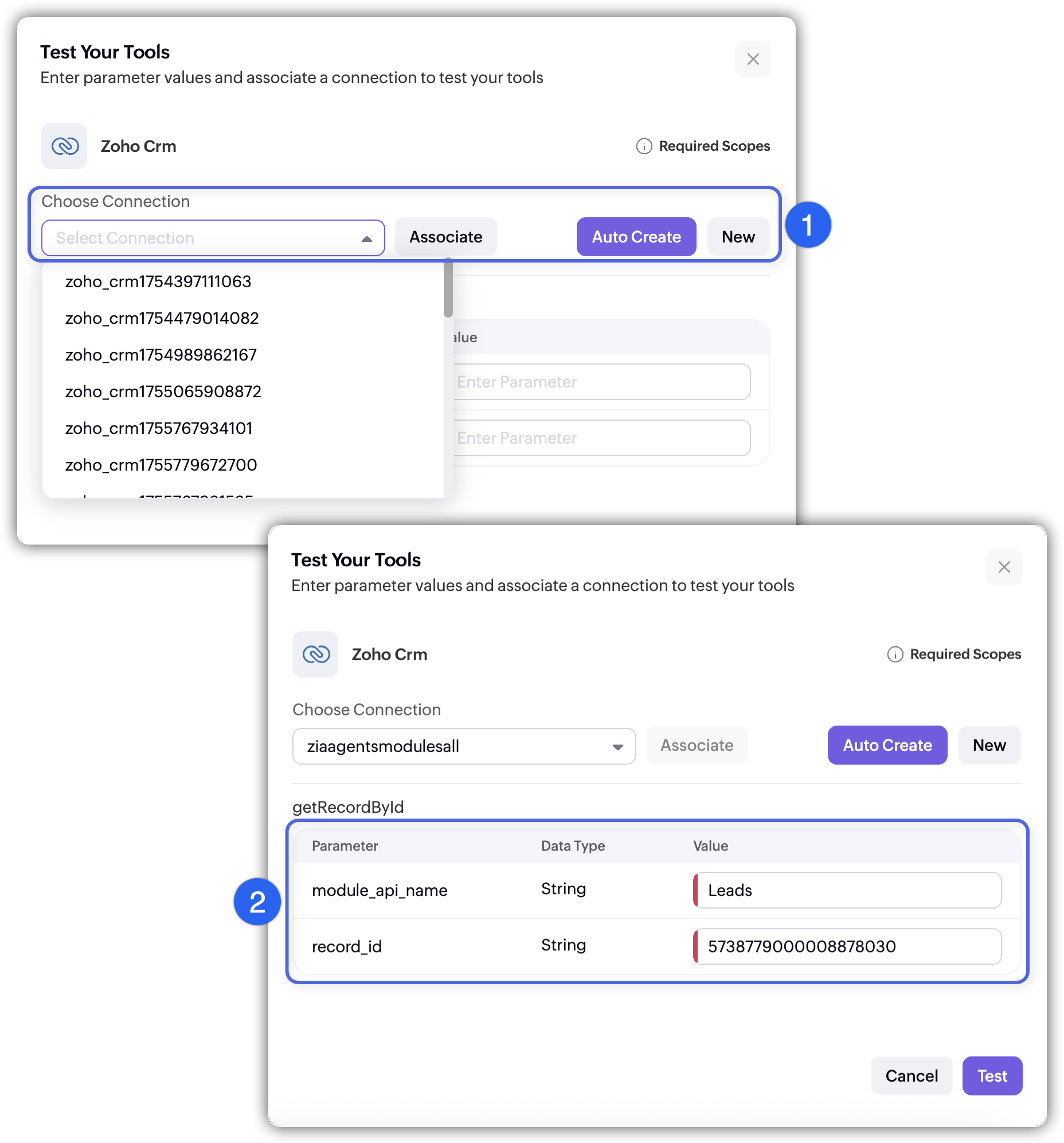The height and width of the screenshot is (1143, 1064).
Task: Click info icon beside upper Required Scopes
Action: (644, 146)
